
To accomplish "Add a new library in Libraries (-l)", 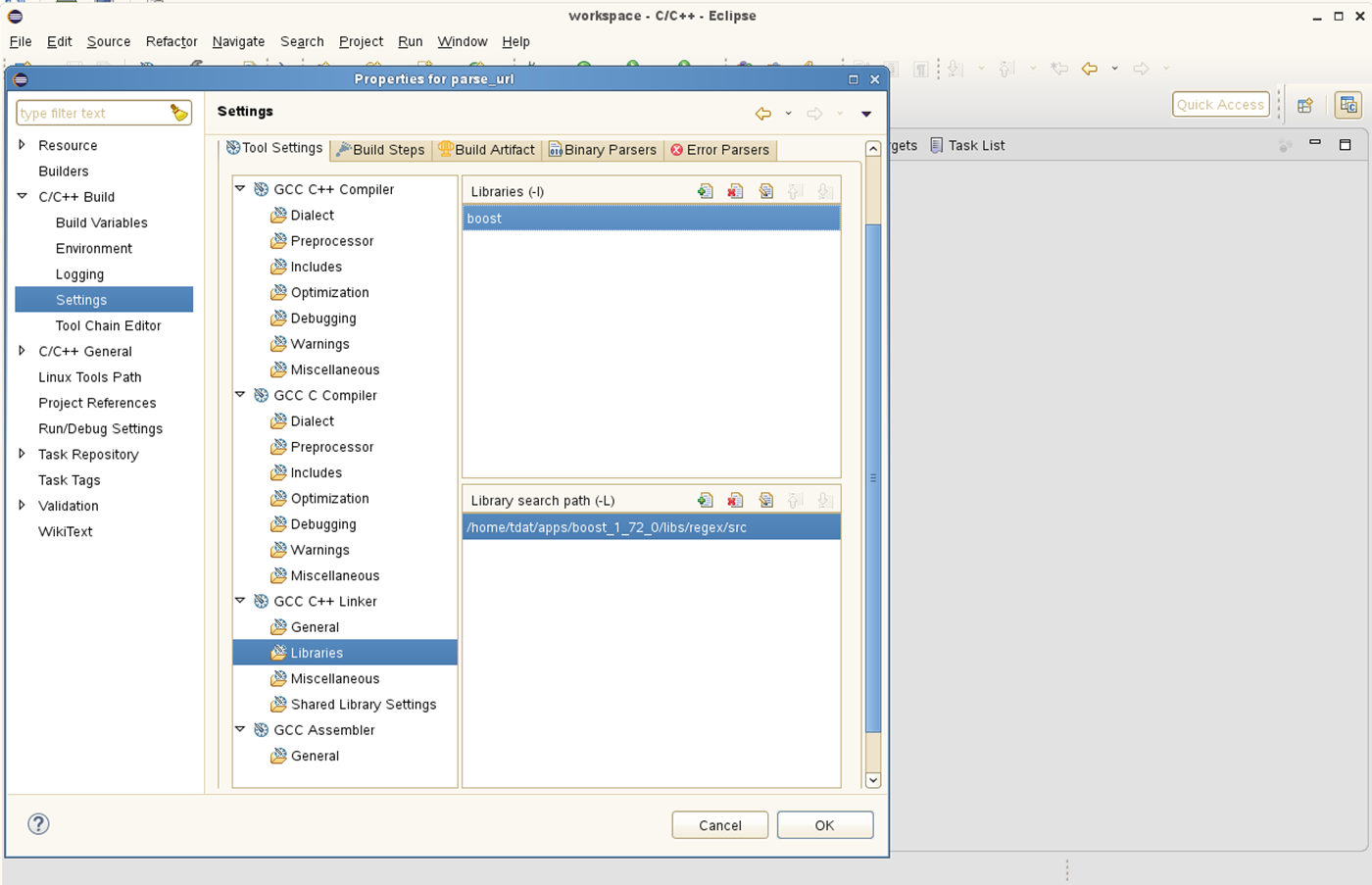I will (705, 191).
